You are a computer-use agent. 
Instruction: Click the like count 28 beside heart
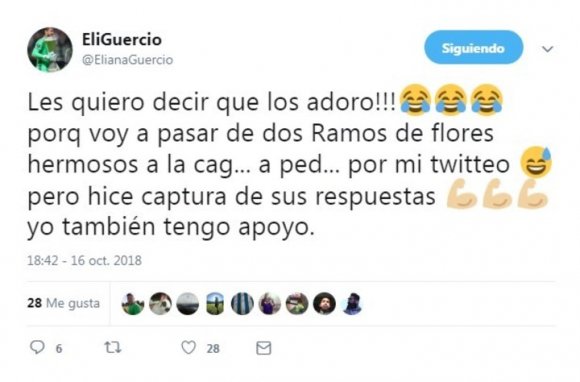pyautogui.click(x=213, y=348)
